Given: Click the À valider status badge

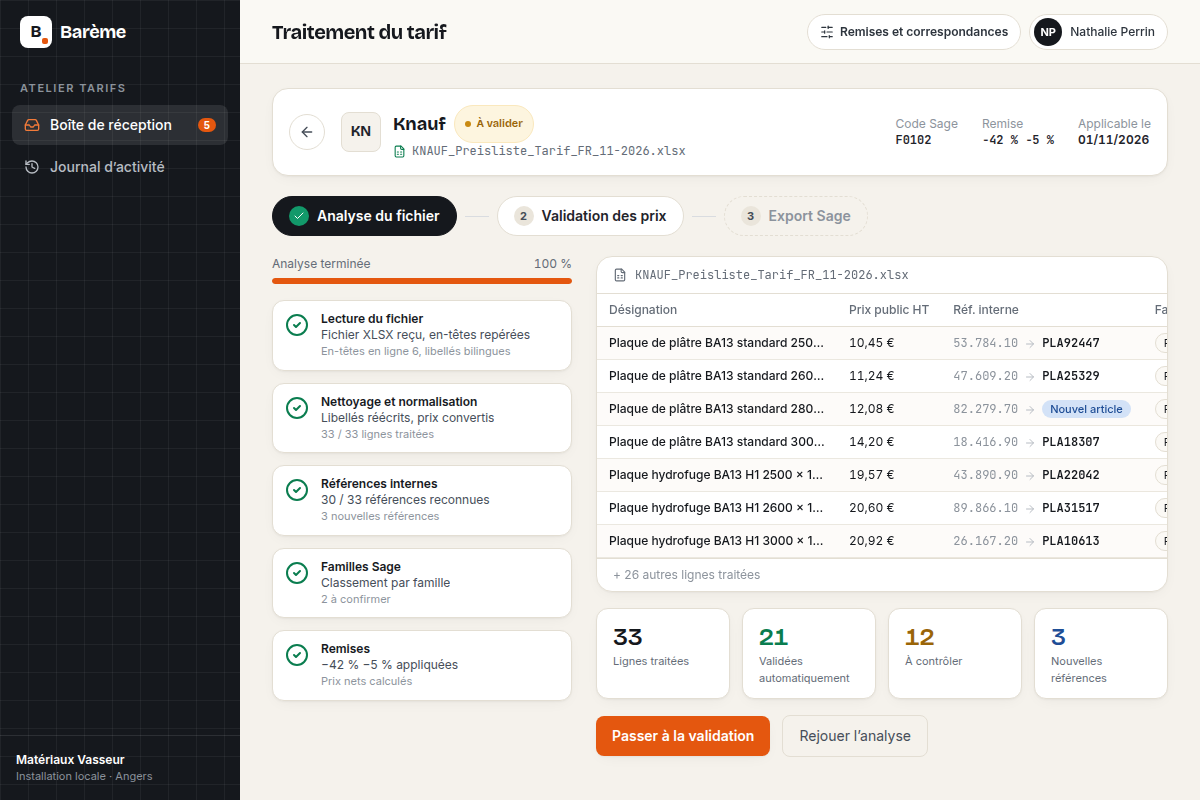Looking at the screenshot, I should (x=494, y=124).
